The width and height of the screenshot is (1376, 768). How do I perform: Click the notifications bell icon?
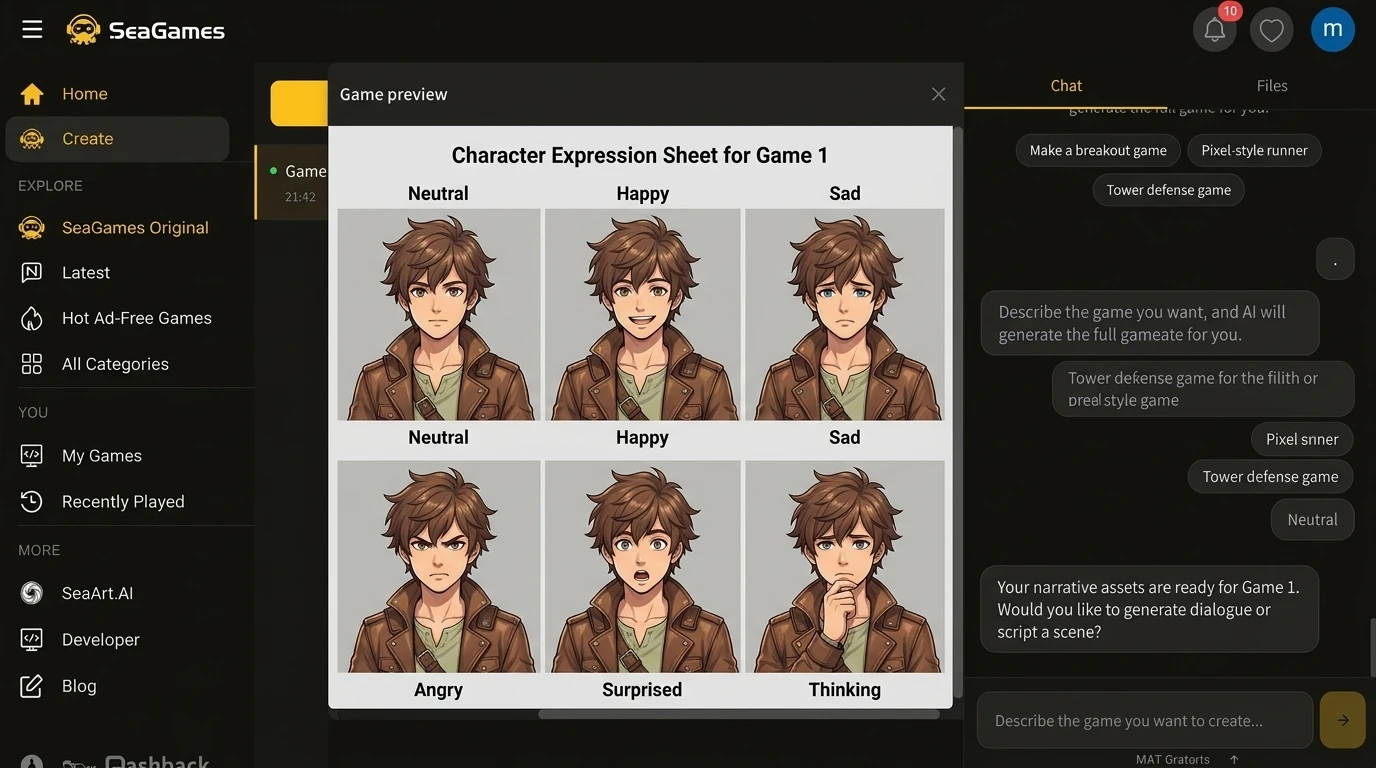pos(1214,30)
